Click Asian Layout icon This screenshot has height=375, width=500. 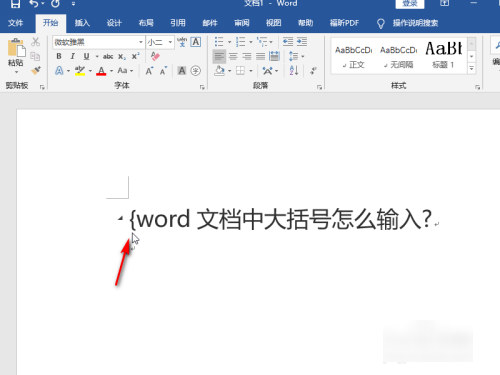pyautogui.click(x=267, y=71)
